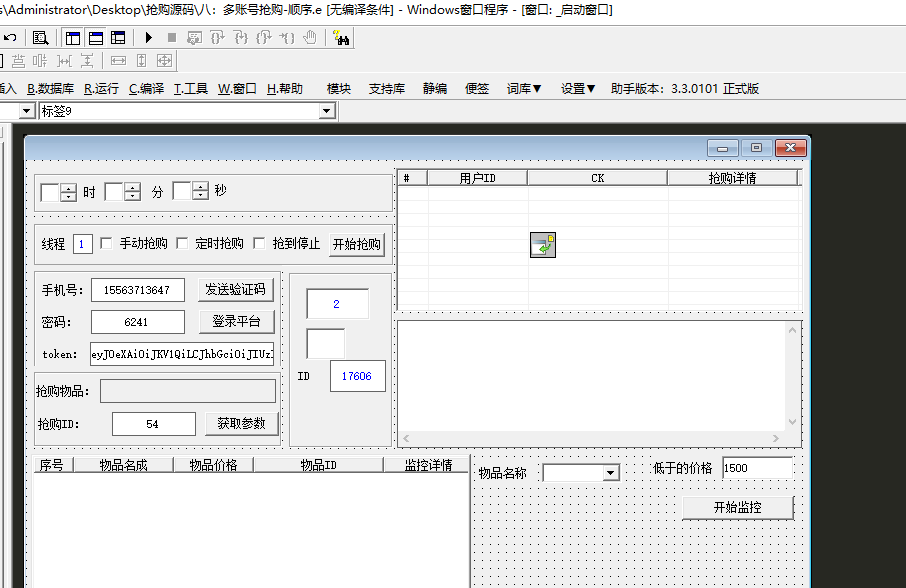Viewport: 906px width, 588px height.
Task: Click the hand breakpoint toolbar icon
Action: [310, 38]
